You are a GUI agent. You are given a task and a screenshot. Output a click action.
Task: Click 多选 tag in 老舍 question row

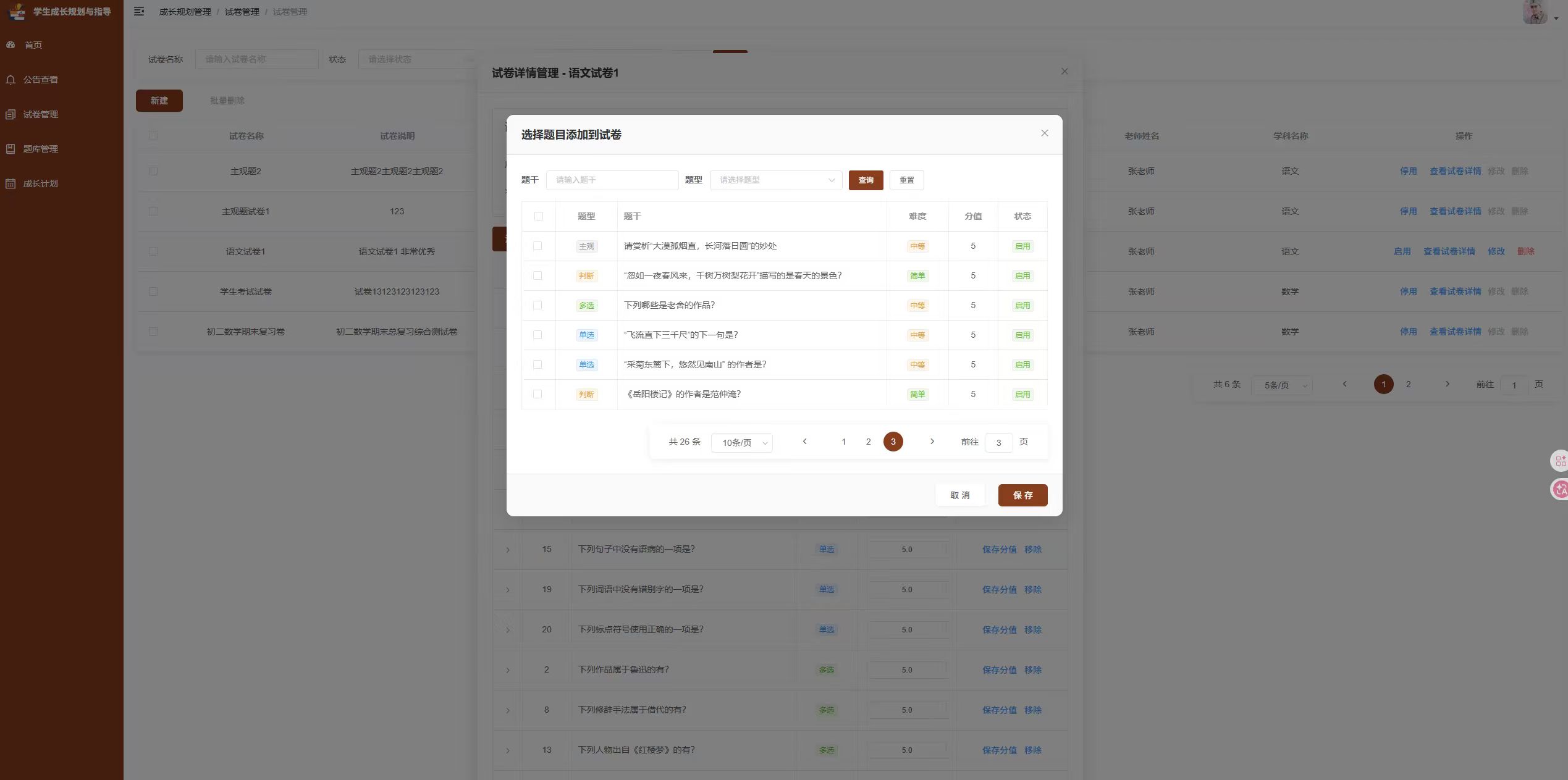point(586,305)
